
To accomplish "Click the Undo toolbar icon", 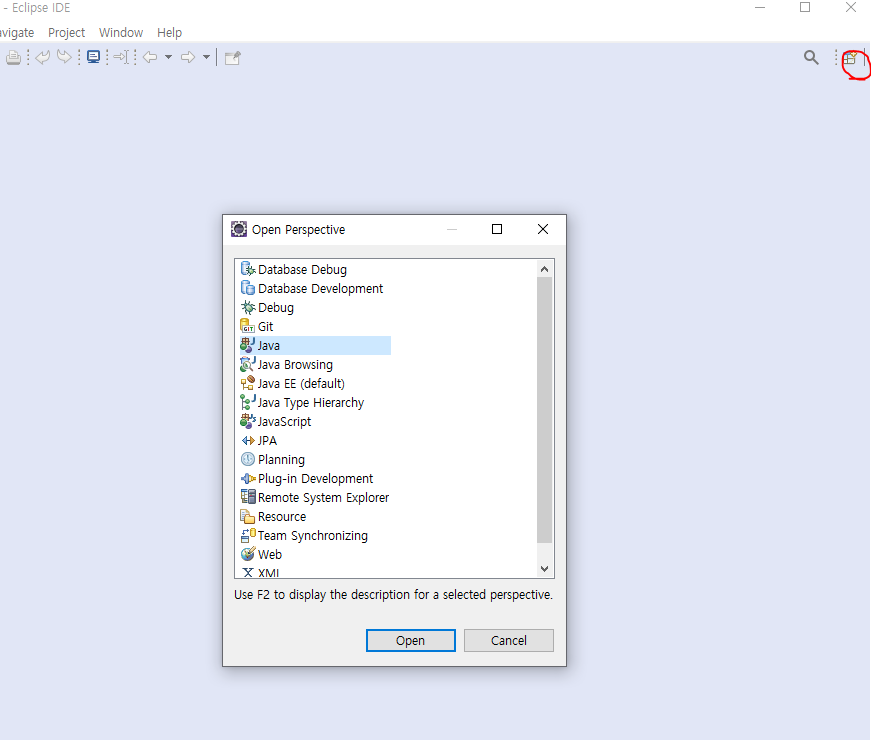I will coord(43,57).
